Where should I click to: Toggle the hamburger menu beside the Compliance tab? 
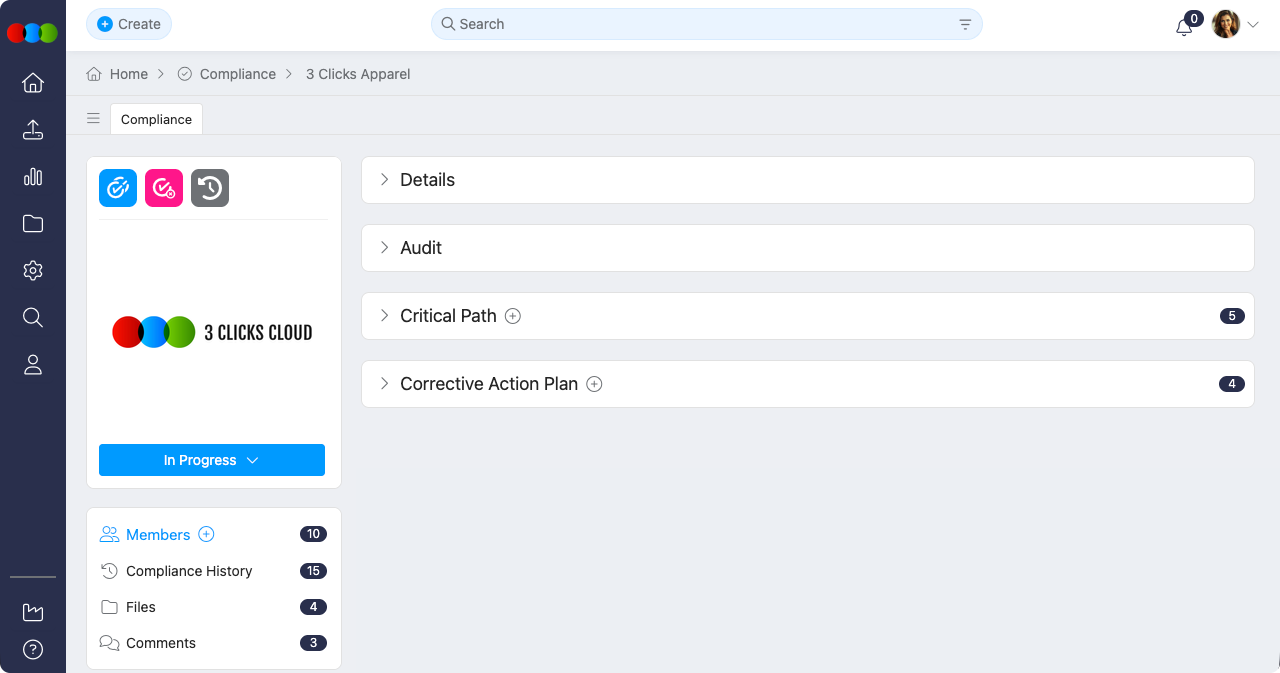point(93,118)
